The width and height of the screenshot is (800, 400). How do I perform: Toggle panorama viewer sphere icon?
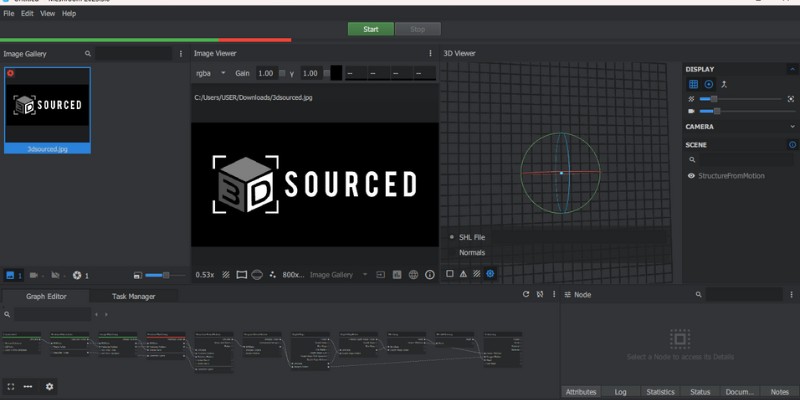tap(257, 275)
